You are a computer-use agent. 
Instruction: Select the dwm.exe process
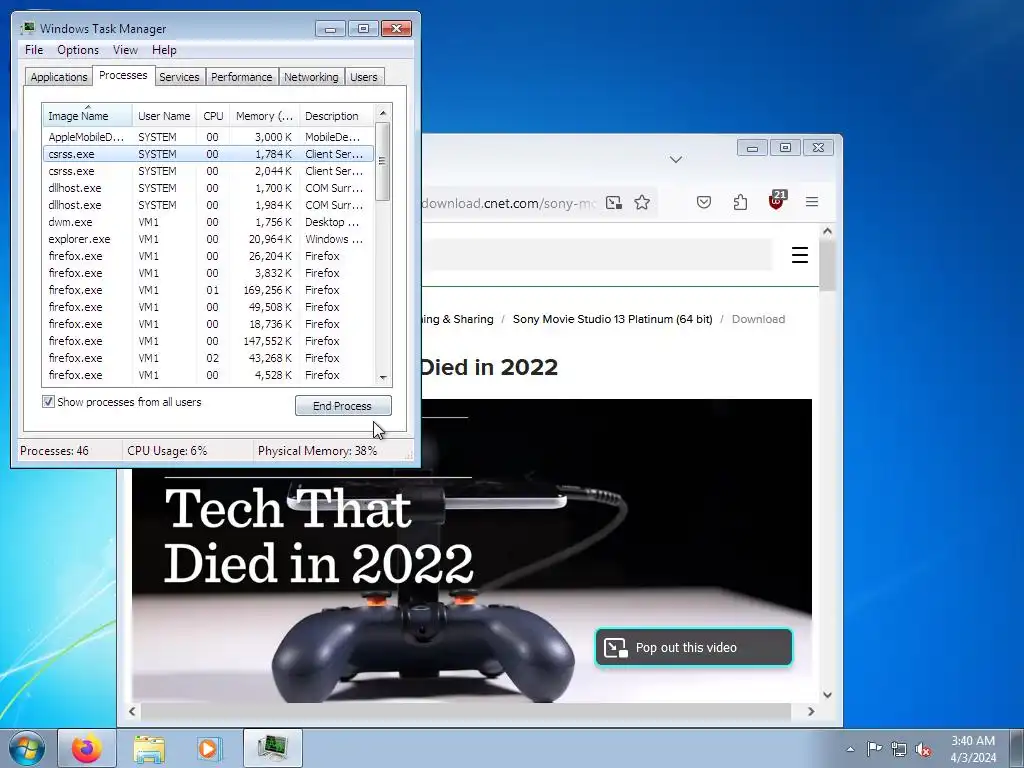(x=209, y=222)
